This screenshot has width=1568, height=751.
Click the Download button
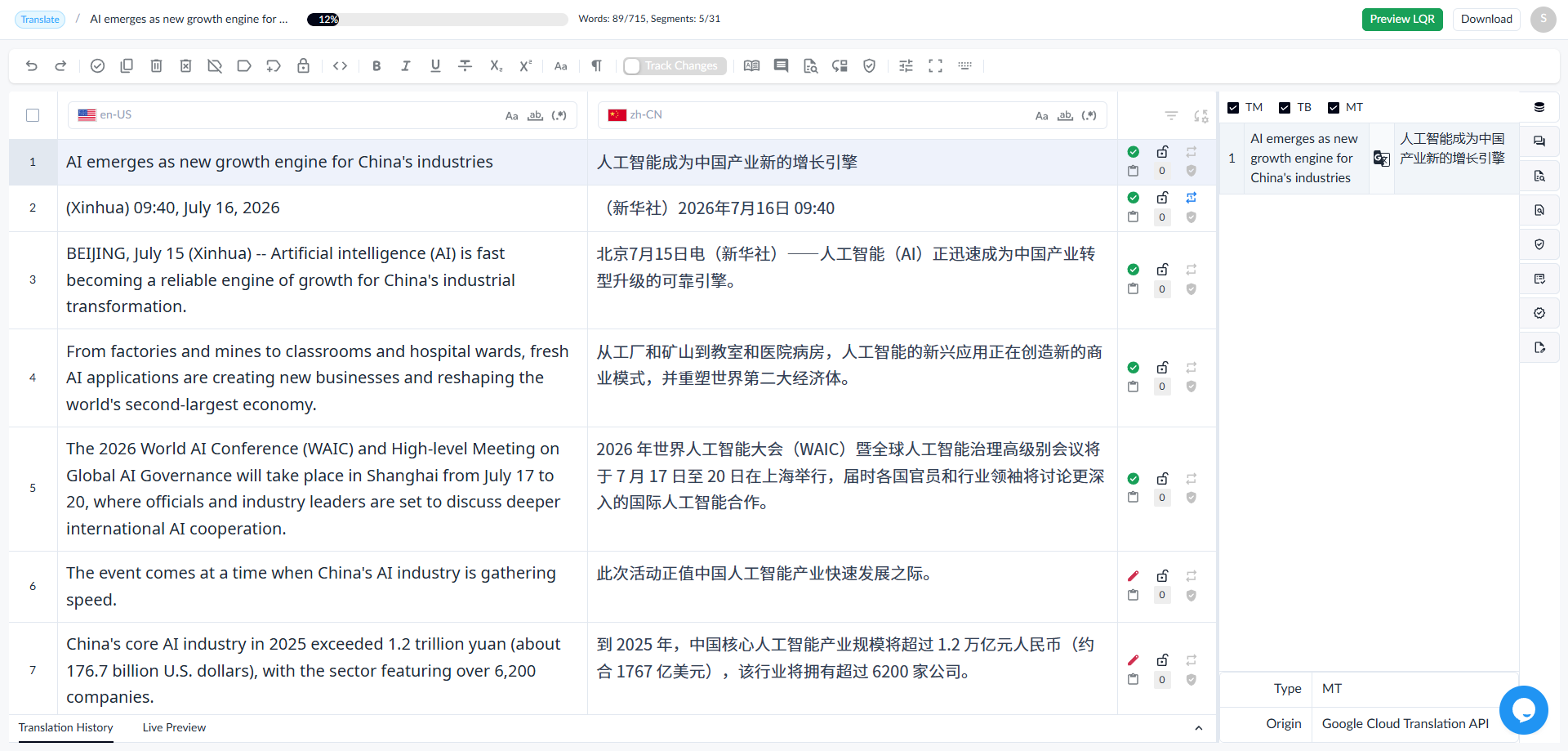(x=1486, y=20)
